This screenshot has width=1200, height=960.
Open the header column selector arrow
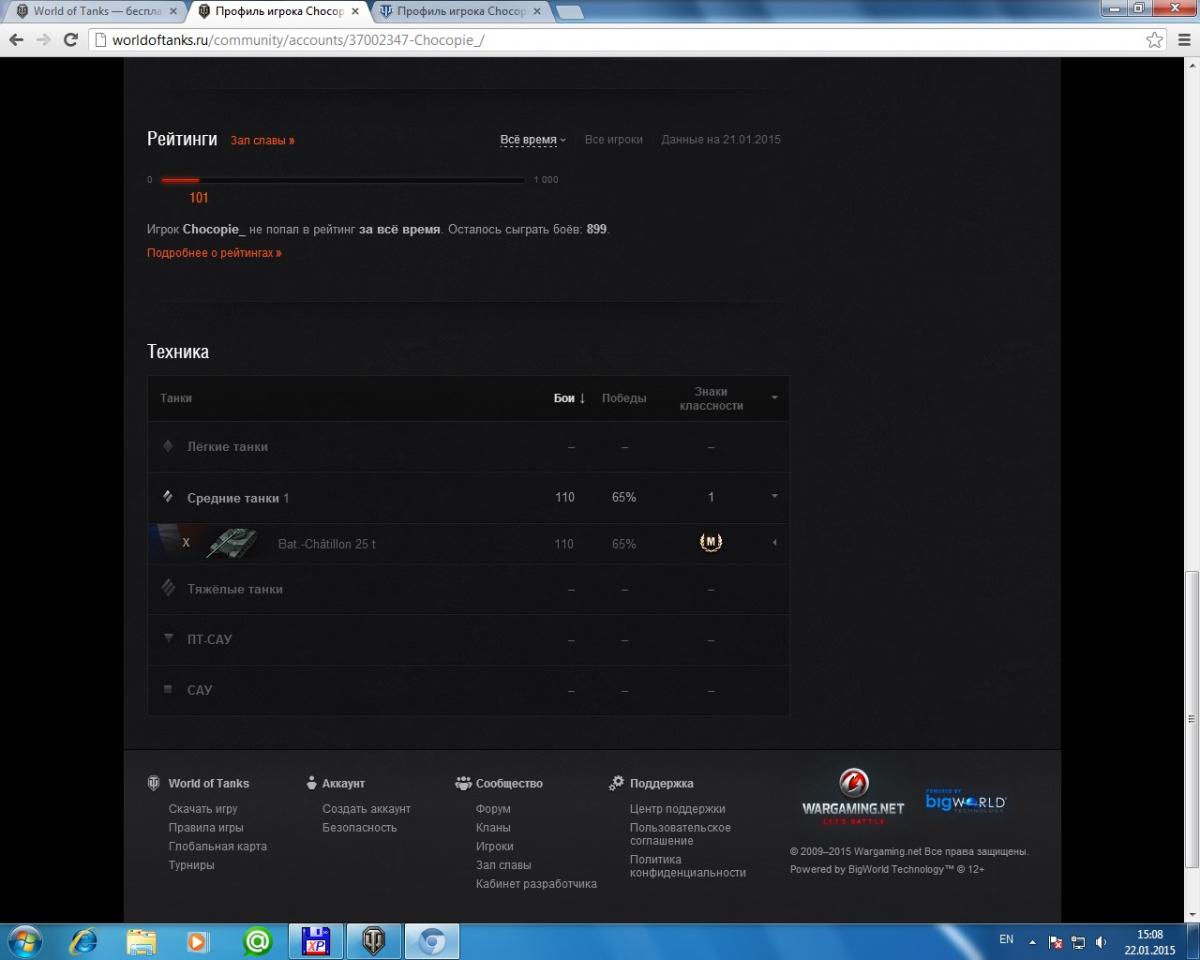pyautogui.click(x=774, y=398)
